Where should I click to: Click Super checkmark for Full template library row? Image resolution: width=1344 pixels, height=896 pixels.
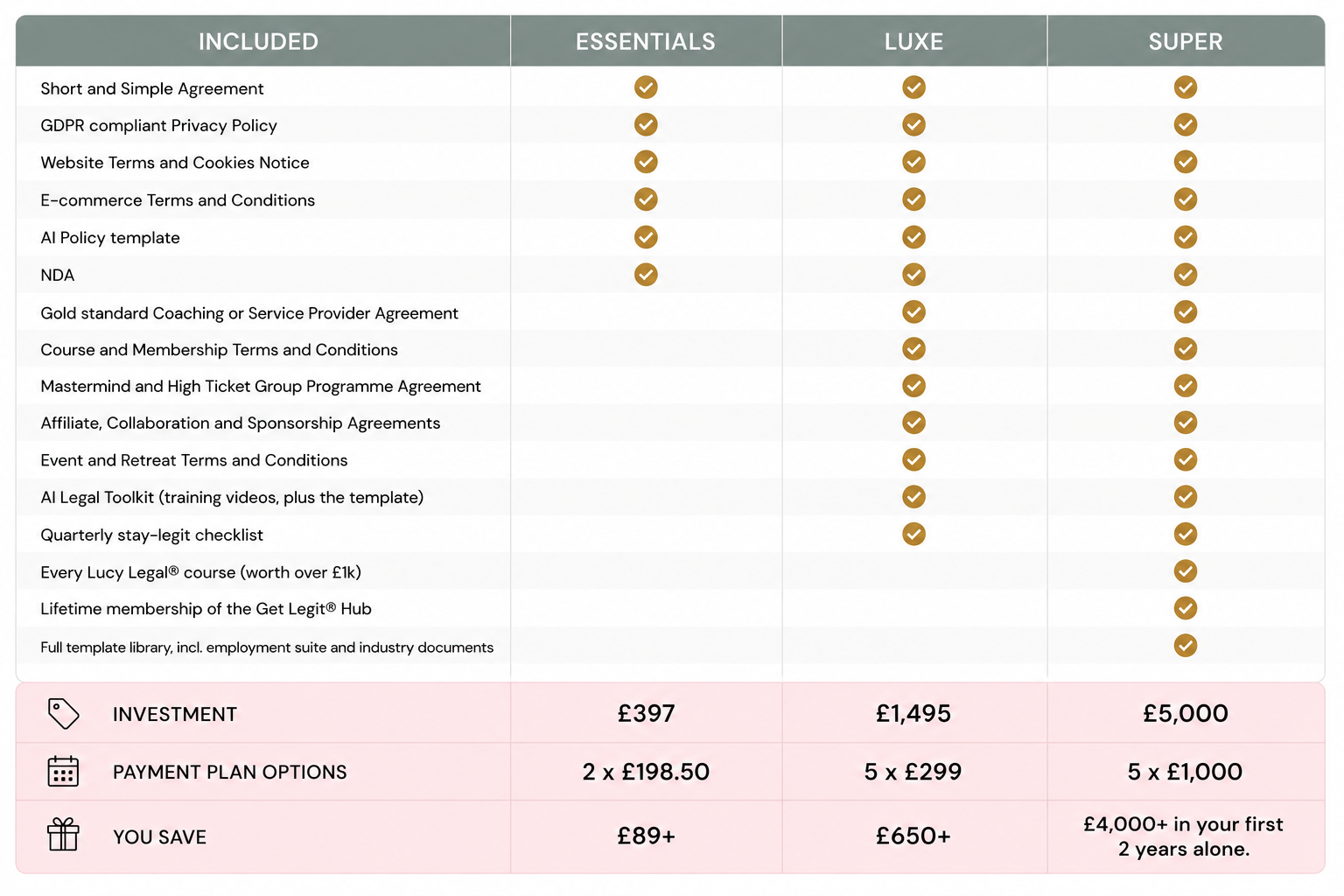(1186, 646)
